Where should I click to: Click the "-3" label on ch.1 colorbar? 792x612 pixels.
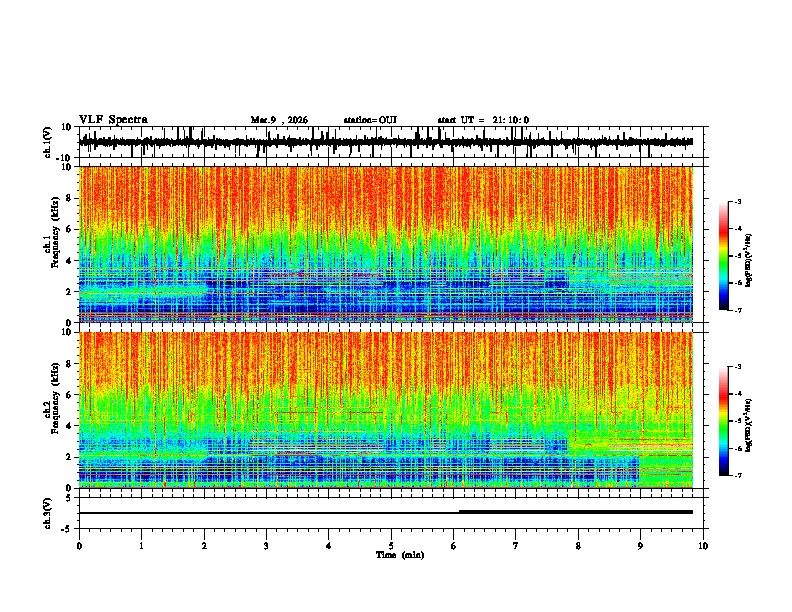tap(737, 201)
